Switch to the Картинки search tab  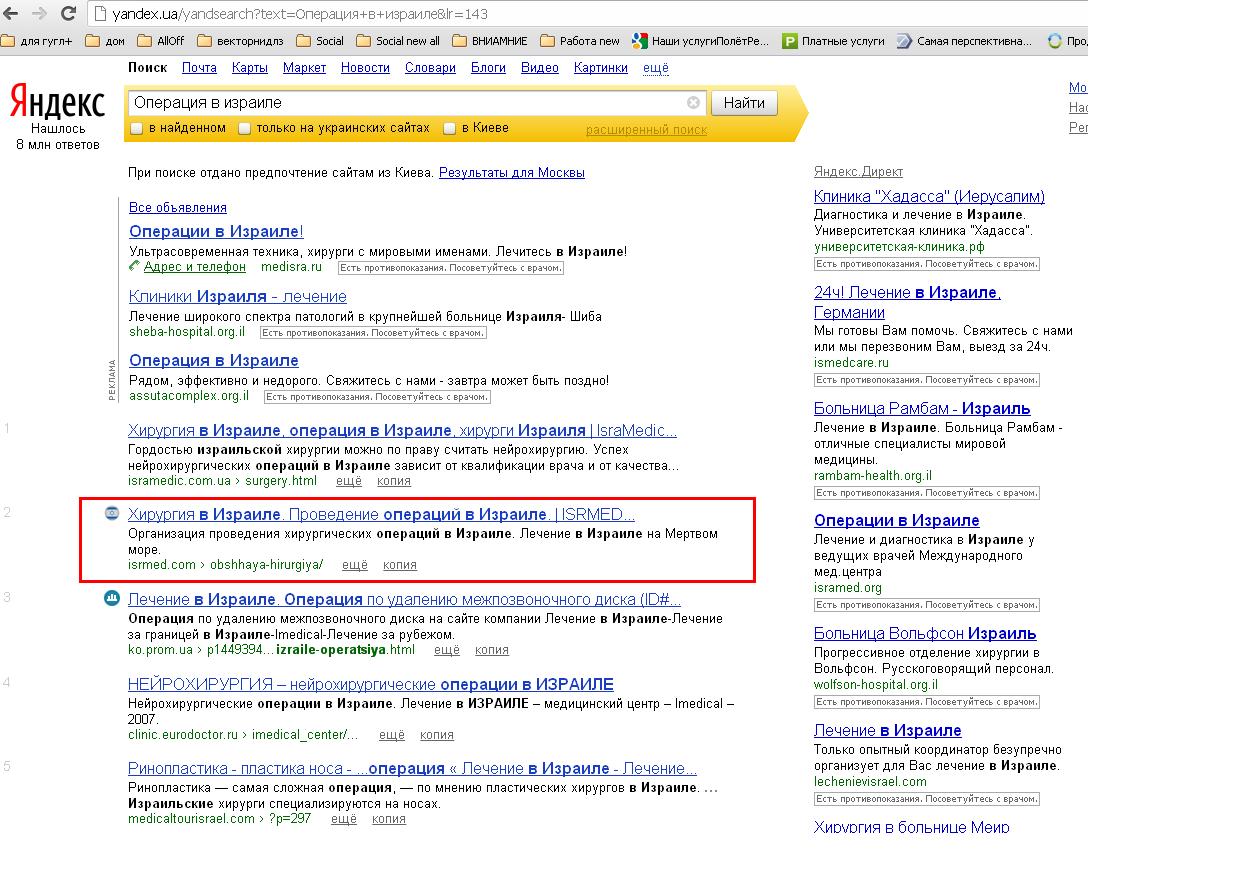pos(600,68)
